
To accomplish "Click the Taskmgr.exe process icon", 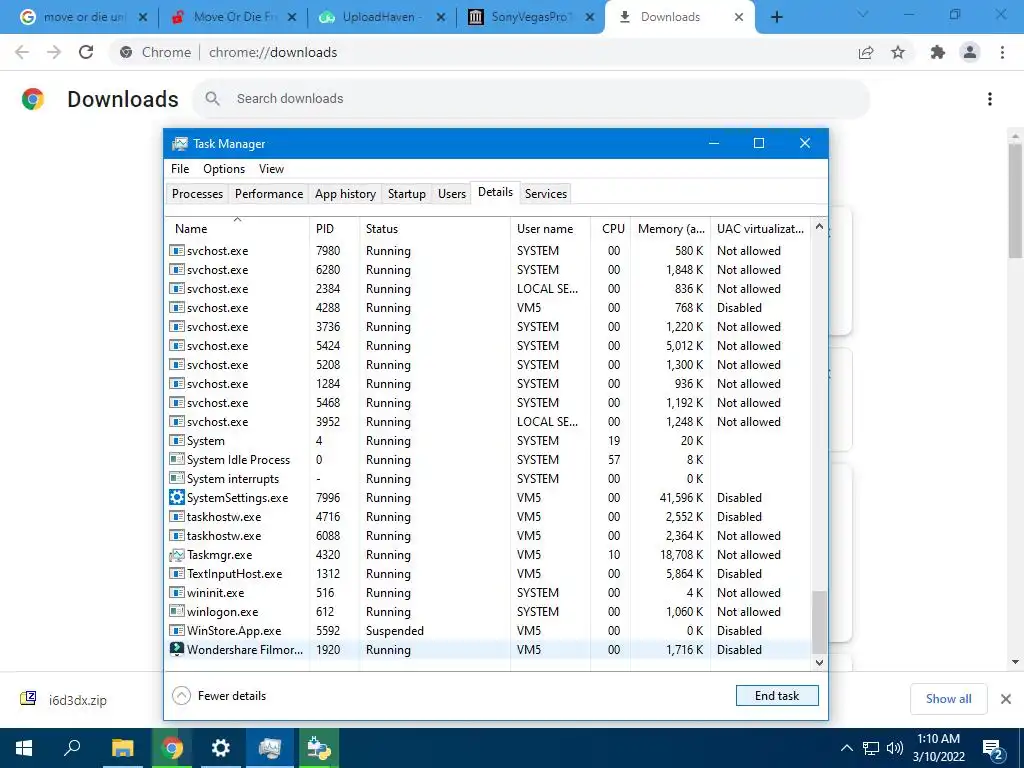I will (x=176, y=554).
